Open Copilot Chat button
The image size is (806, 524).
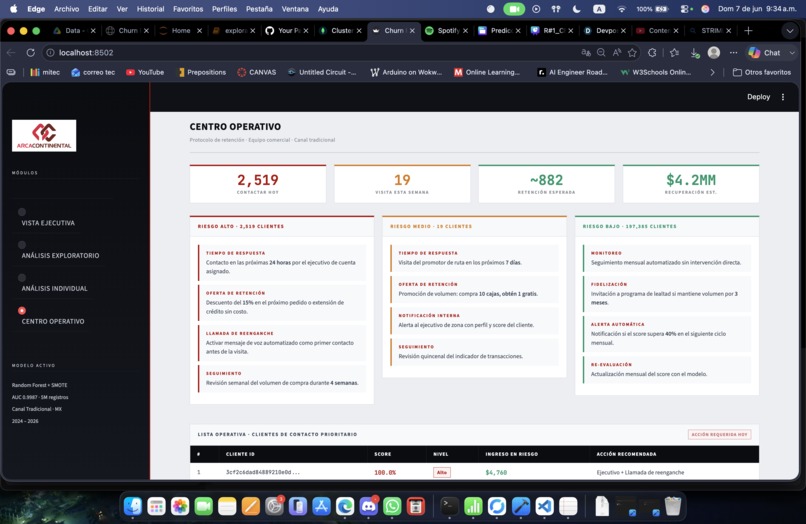click(x=767, y=52)
